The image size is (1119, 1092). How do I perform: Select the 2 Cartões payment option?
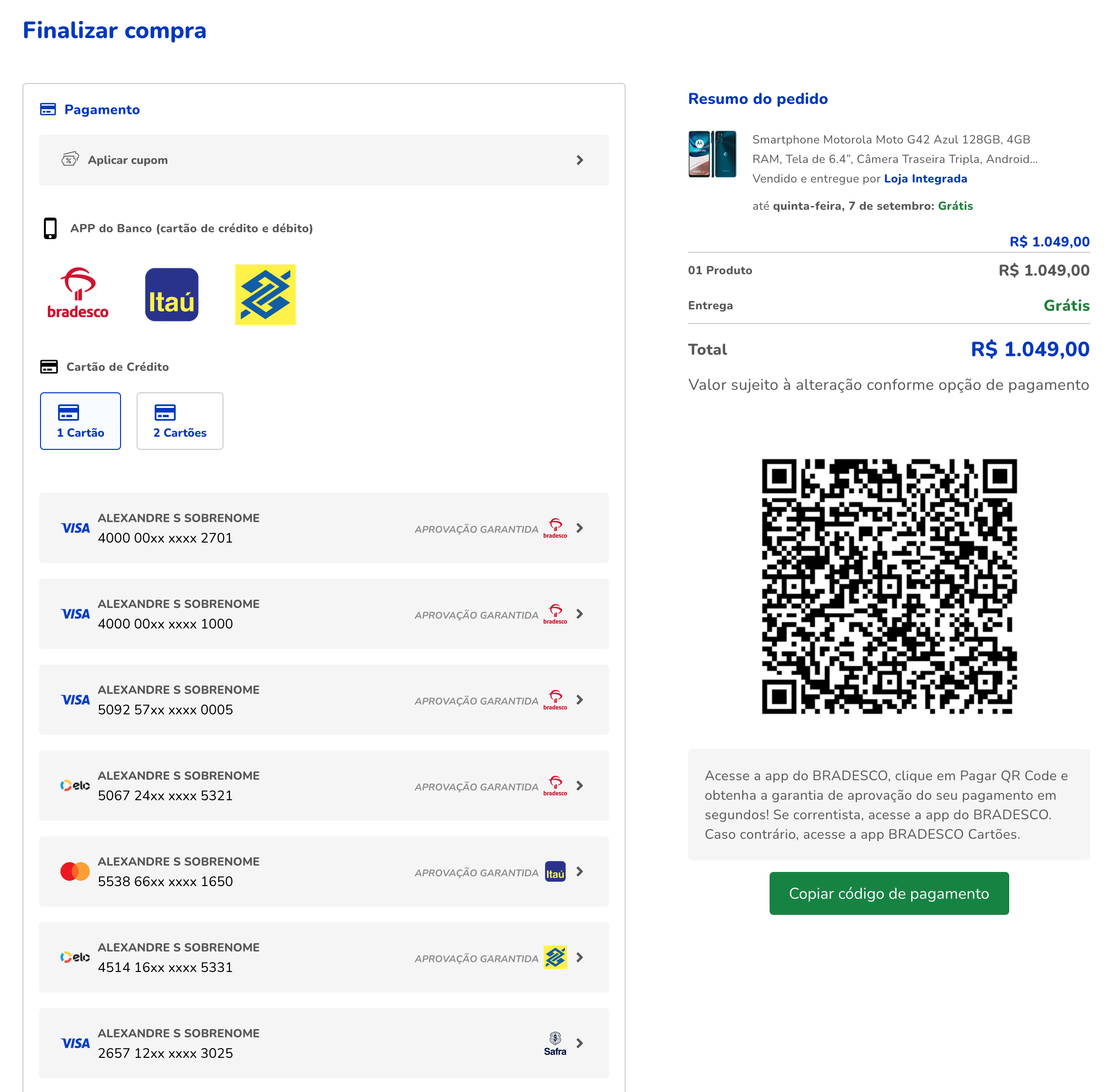[180, 421]
